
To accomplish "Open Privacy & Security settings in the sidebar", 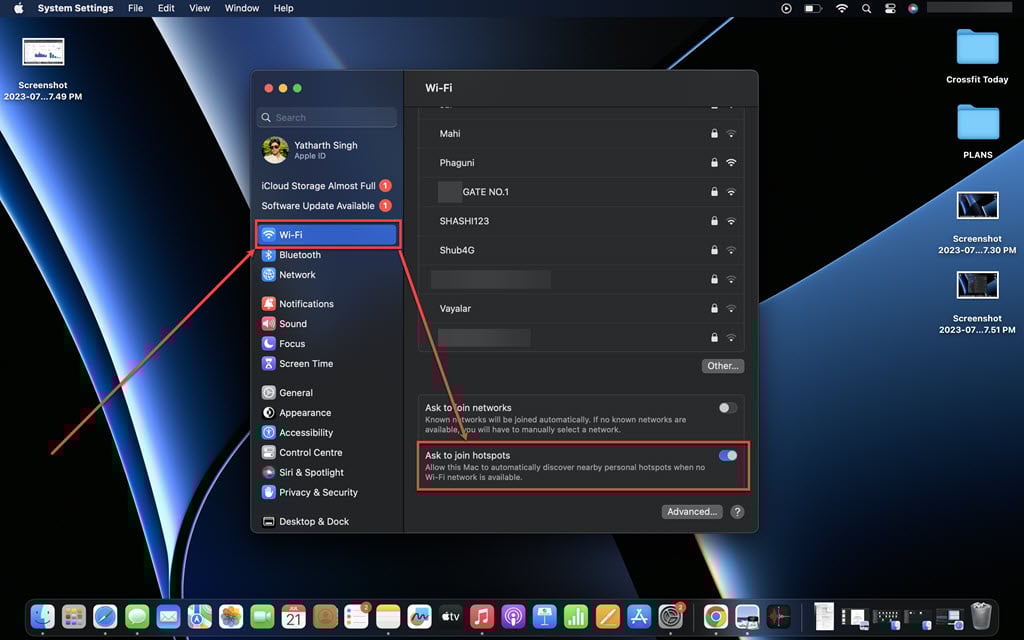I will coord(310,492).
